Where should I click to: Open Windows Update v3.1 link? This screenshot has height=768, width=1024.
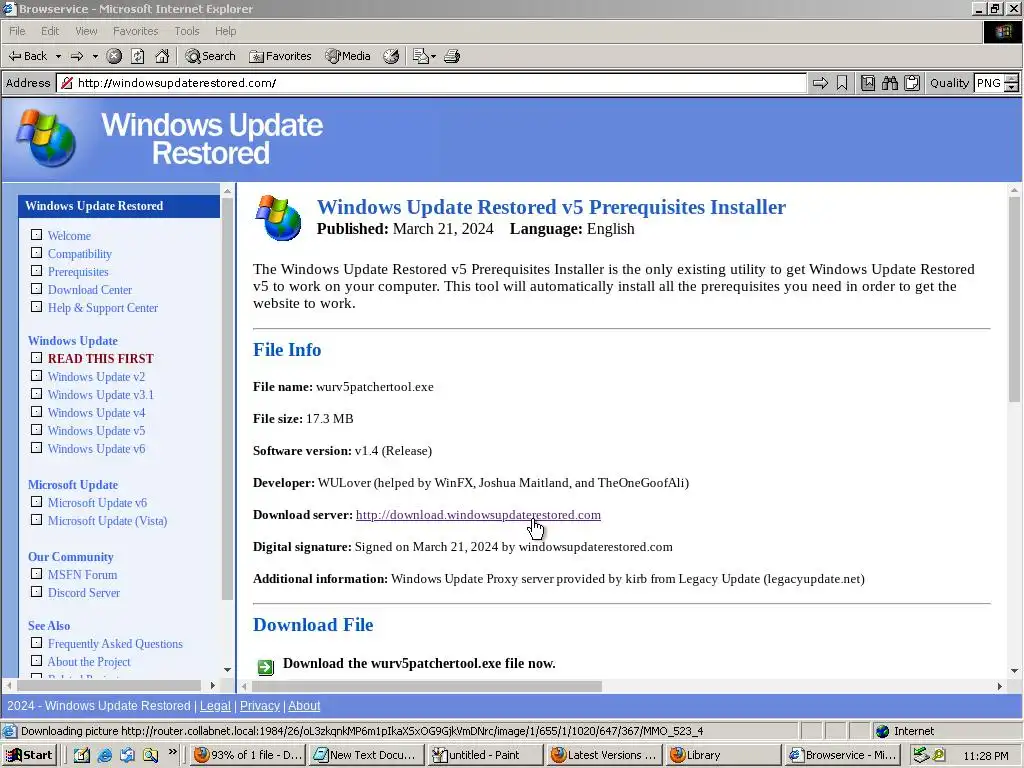(101, 394)
